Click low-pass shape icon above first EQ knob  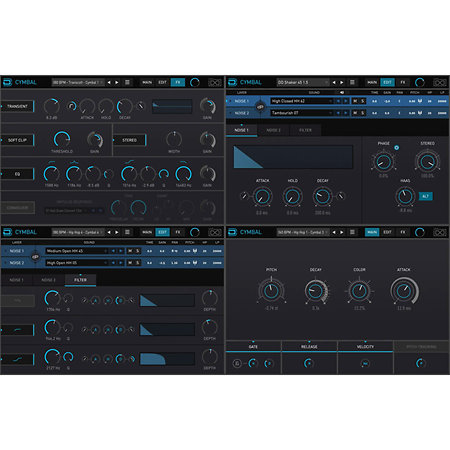click(x=52, y=162)
